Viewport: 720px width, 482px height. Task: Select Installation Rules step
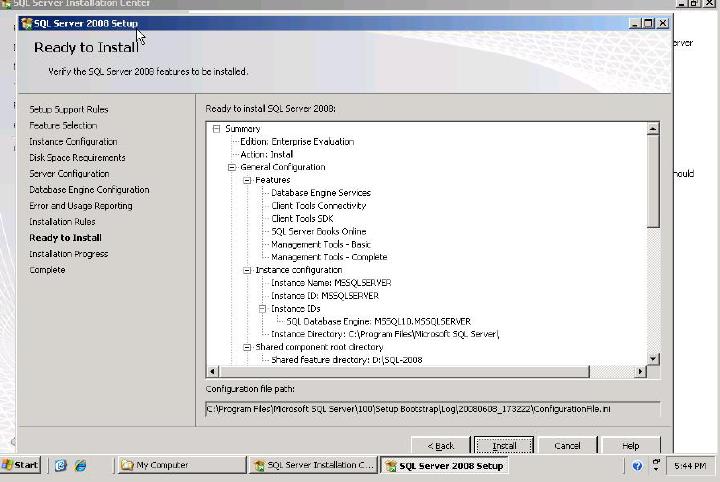point(62,222)
